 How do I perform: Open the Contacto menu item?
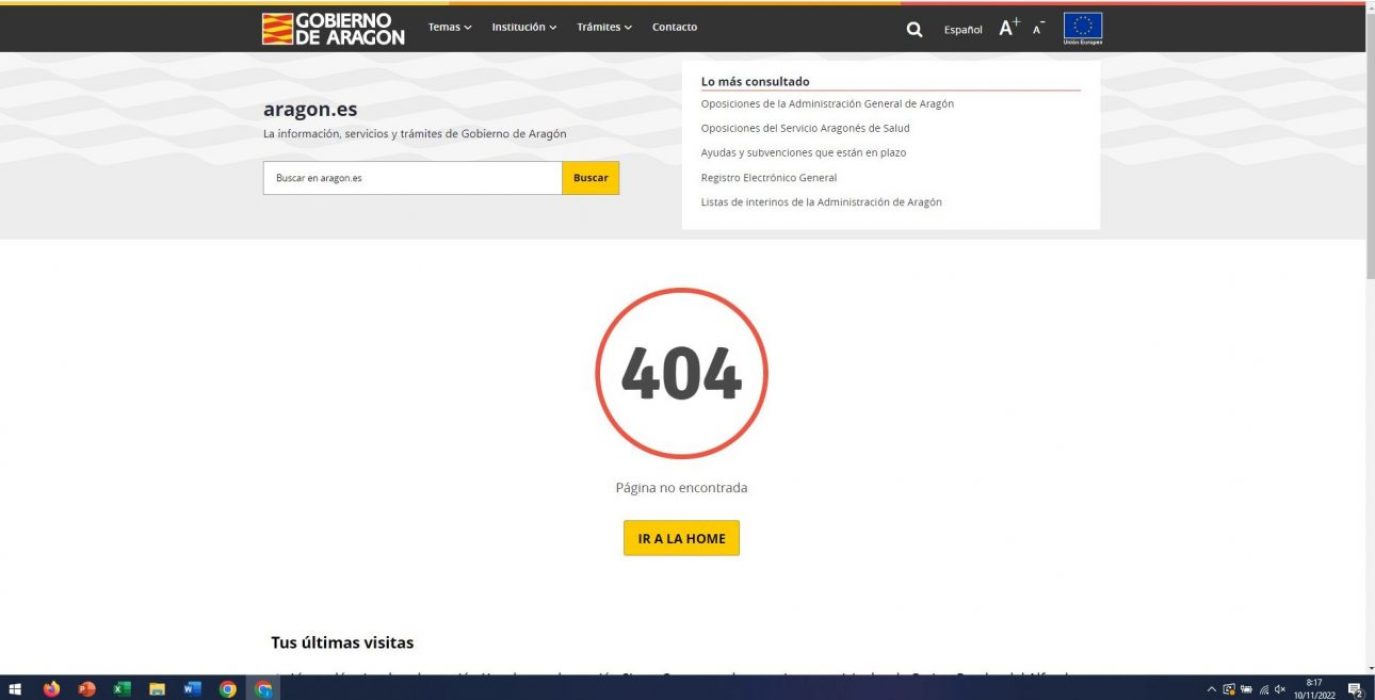point(675,27)
